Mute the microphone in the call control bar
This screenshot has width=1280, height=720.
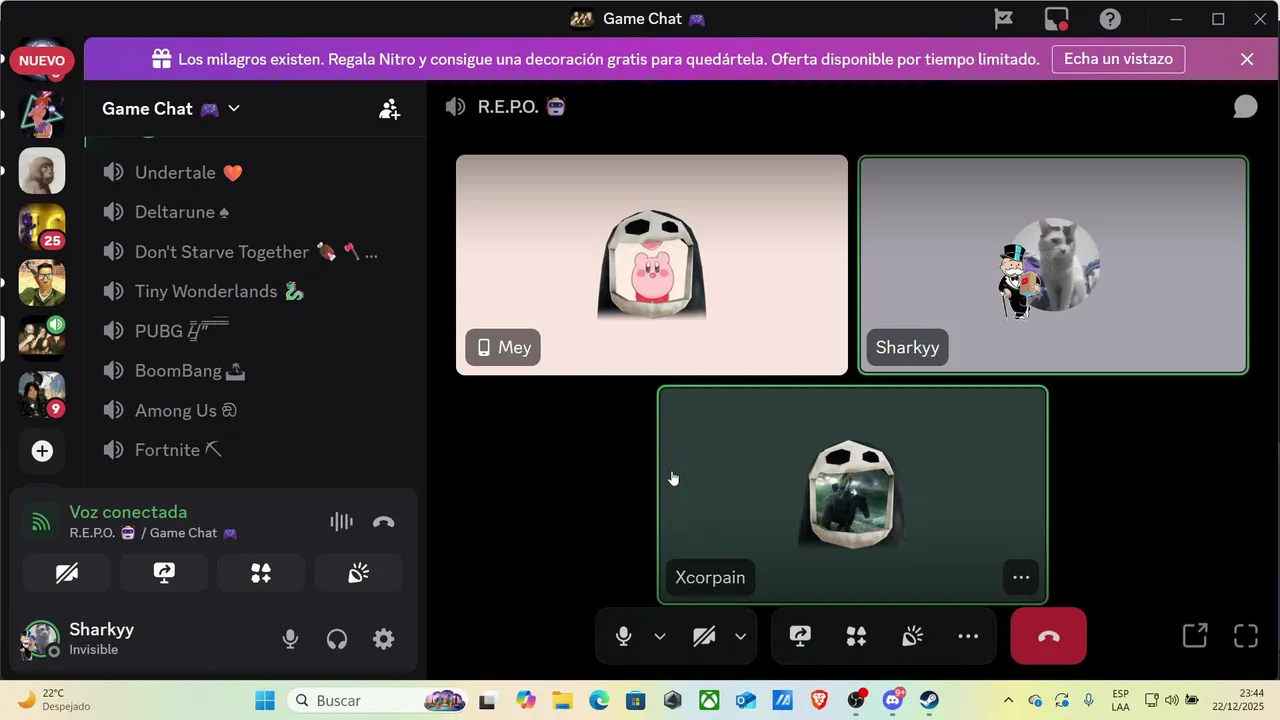[623, 636]
